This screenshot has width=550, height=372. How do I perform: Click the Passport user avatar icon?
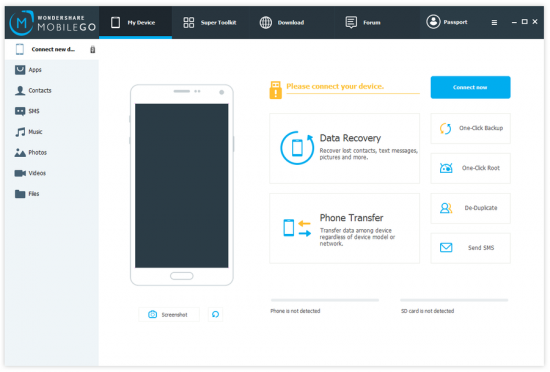click(433, 22)
